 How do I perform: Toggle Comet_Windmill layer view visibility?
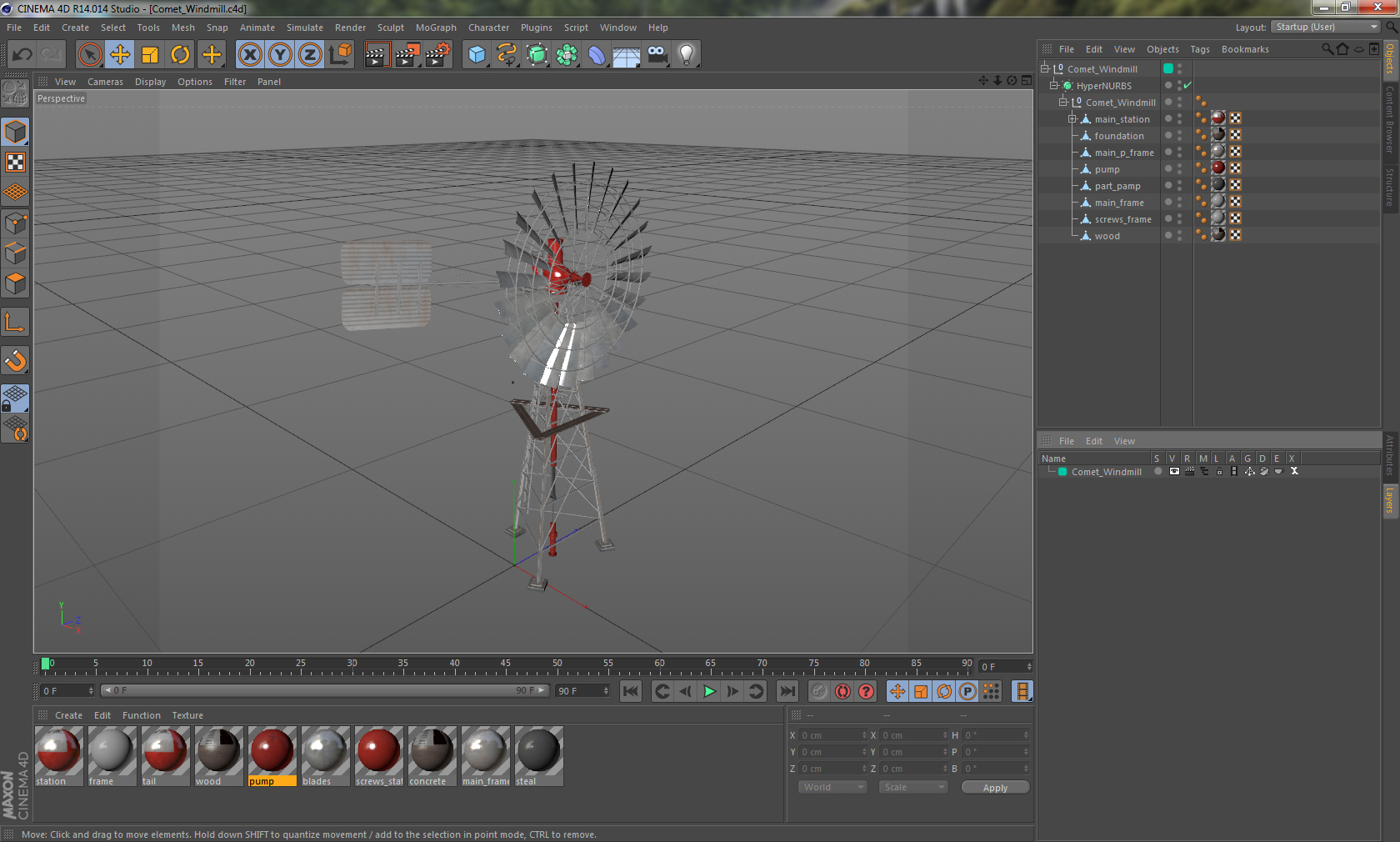1174,471
